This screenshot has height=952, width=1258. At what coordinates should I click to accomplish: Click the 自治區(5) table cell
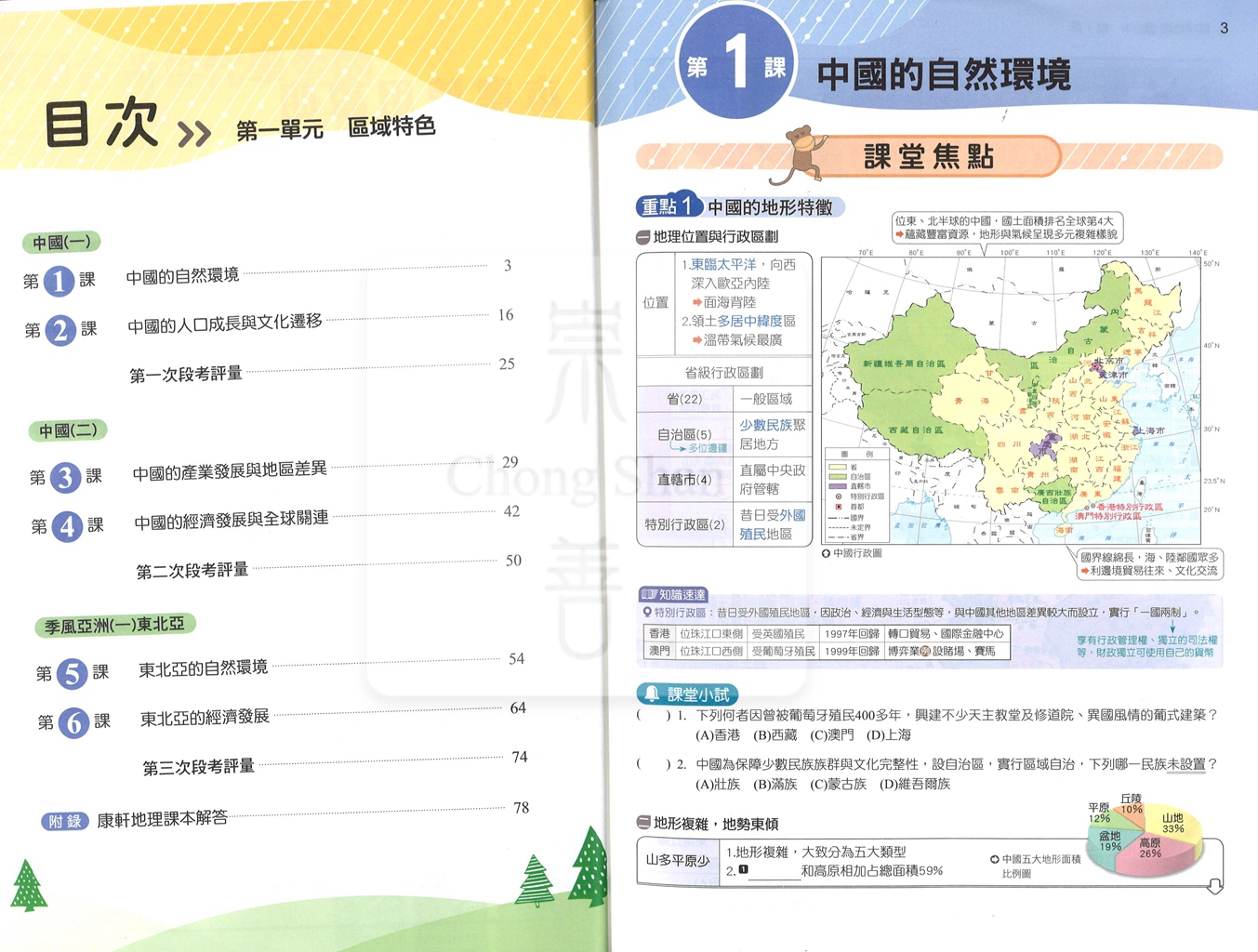pyautogui.click(x=684, y=435)
